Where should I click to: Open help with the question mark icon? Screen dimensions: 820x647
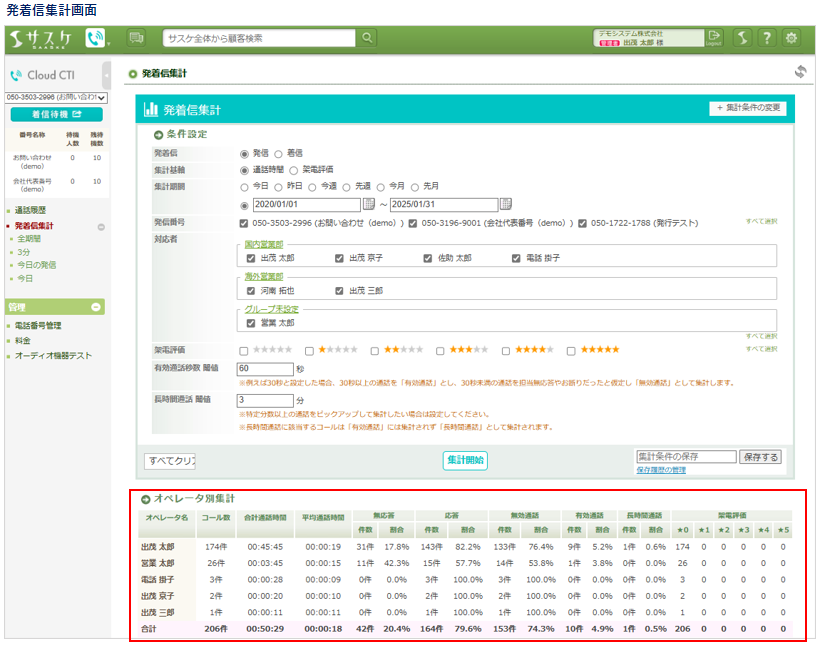[x=767, y=38]
